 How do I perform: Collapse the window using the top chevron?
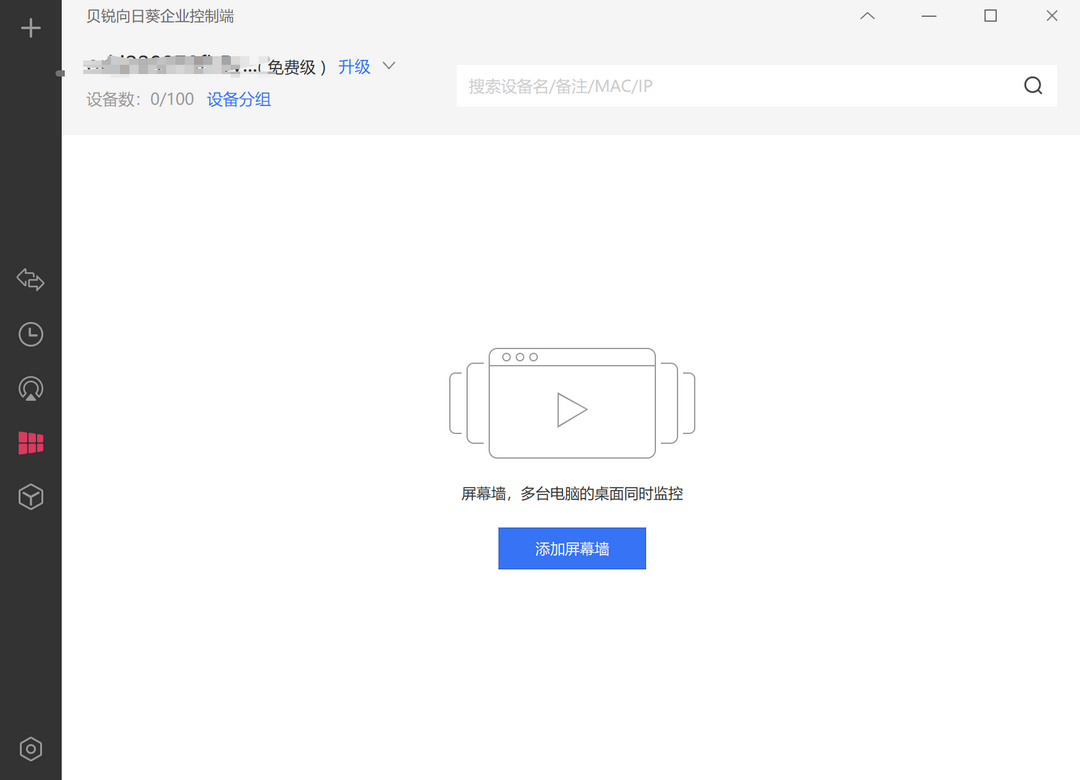(x=867, y=15)
